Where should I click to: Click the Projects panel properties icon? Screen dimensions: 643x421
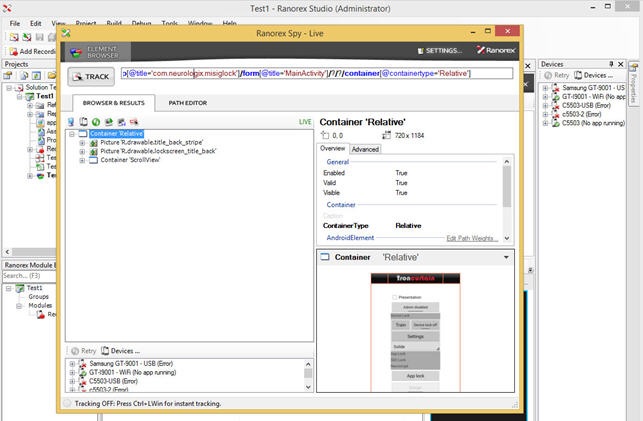tap(8, 75)
